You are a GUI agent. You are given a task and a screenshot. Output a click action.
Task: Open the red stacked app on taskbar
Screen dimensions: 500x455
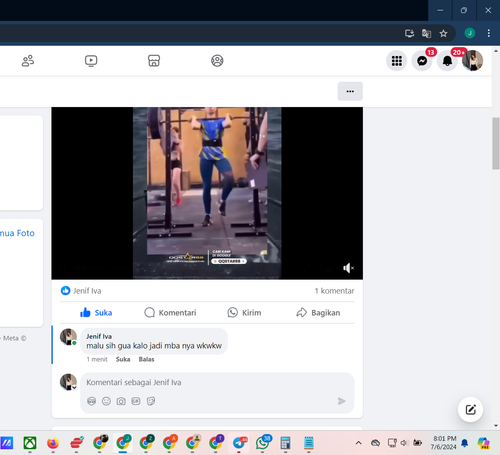[76, 443]
